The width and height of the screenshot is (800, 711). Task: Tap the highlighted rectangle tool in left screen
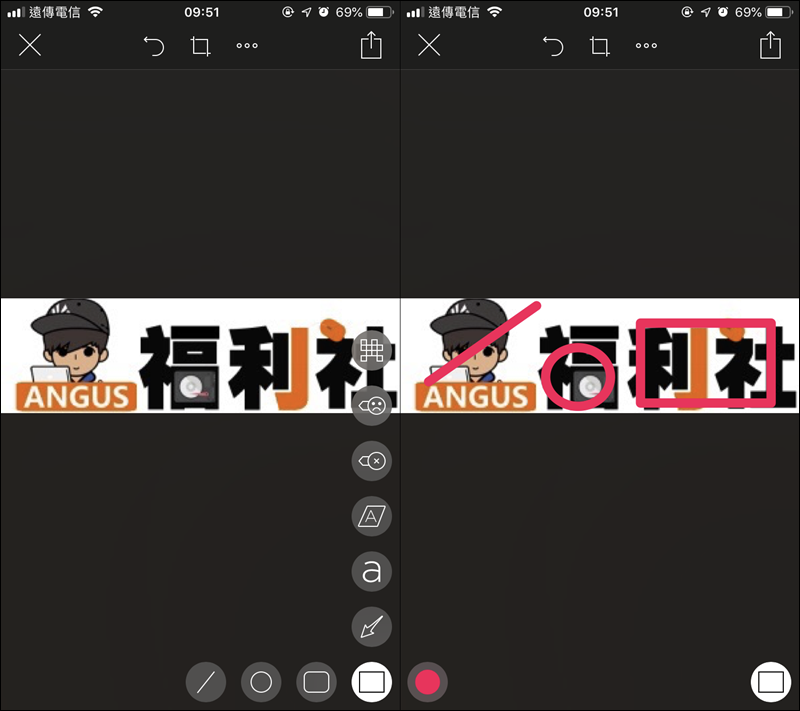(x=372, y=683)
